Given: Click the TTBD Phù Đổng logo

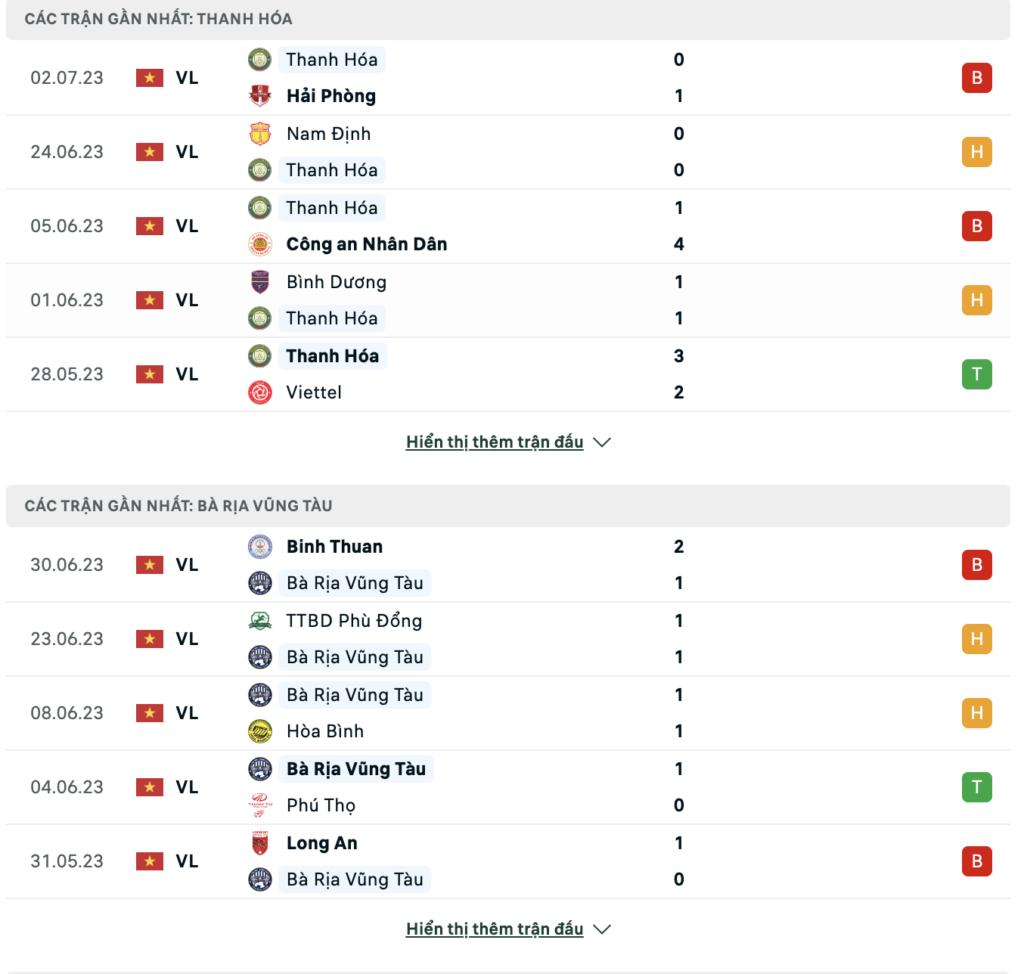Looking at the screenshot, I should coord(260,621).
